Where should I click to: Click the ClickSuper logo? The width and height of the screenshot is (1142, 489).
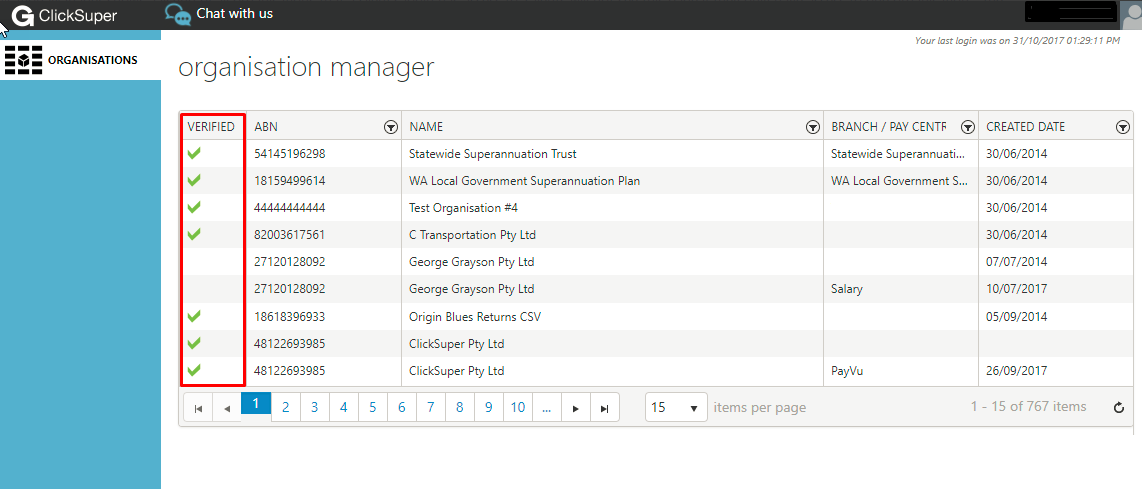[64, 15]
